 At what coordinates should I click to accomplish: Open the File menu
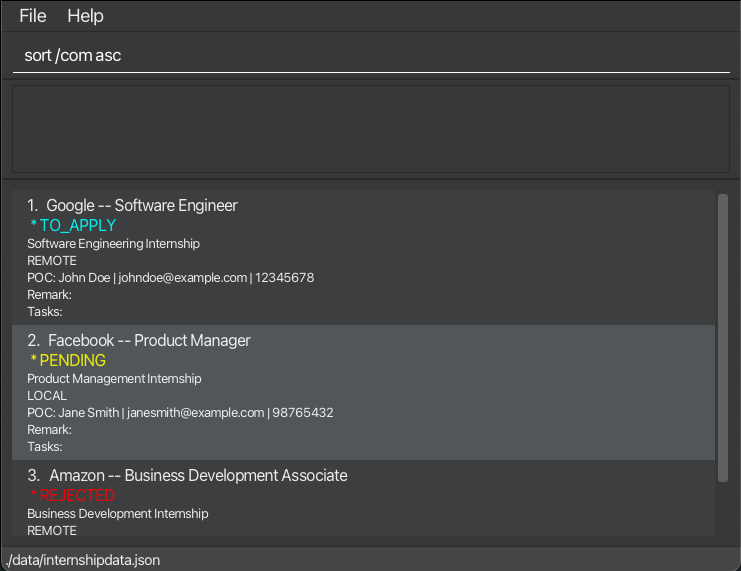click(x=33, y=16)
